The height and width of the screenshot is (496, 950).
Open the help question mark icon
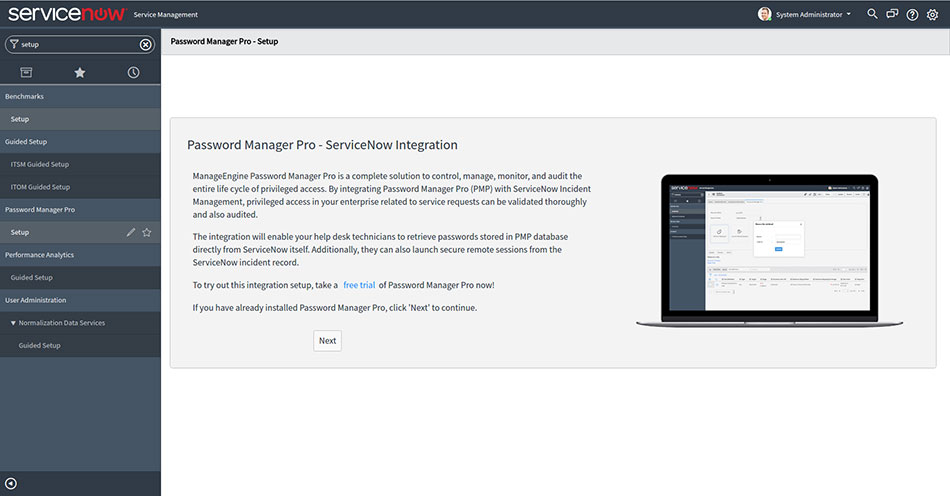912,15
